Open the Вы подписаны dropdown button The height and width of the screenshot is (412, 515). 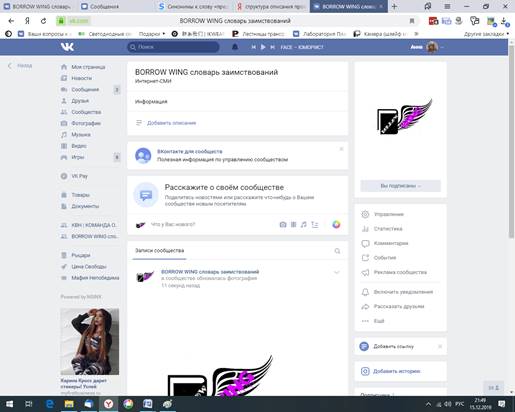[401, 186]
